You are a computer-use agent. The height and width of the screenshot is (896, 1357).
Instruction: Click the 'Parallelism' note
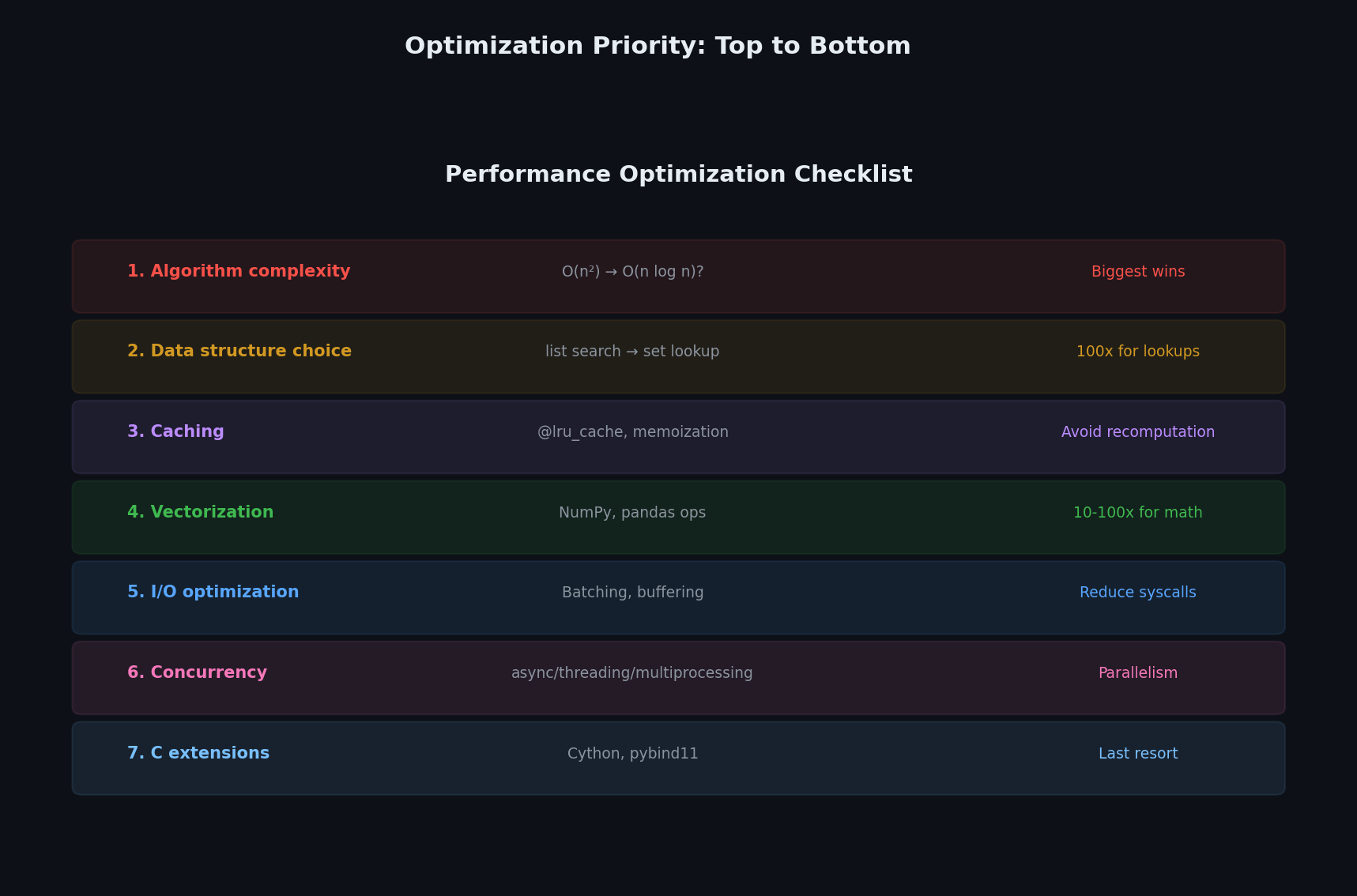click(1138, 673)
